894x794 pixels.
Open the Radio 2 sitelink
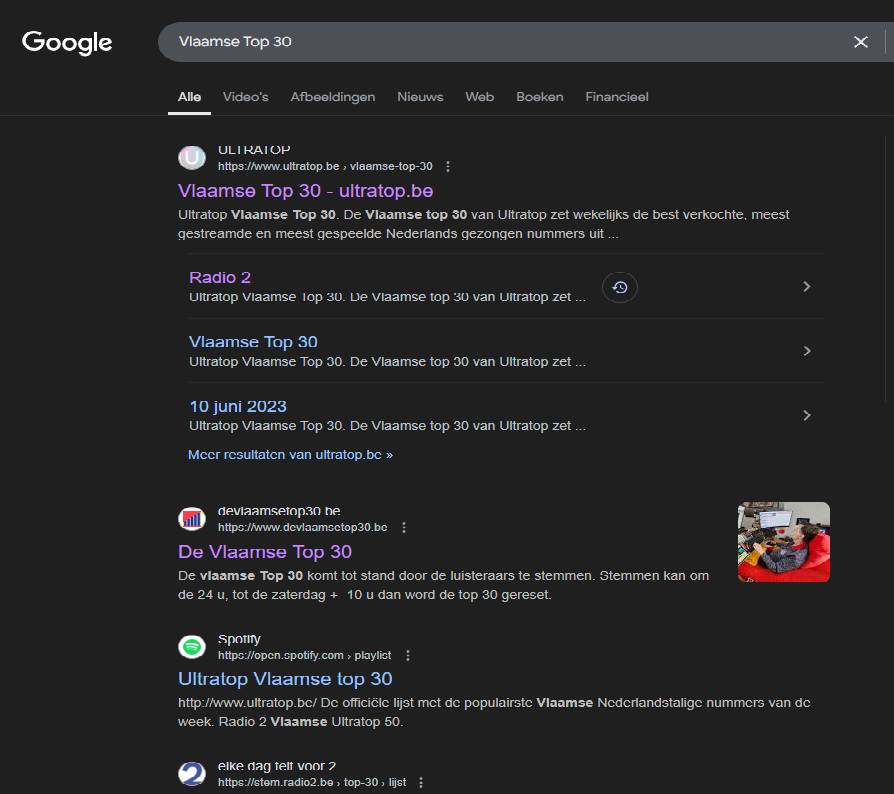coord(220,278)
